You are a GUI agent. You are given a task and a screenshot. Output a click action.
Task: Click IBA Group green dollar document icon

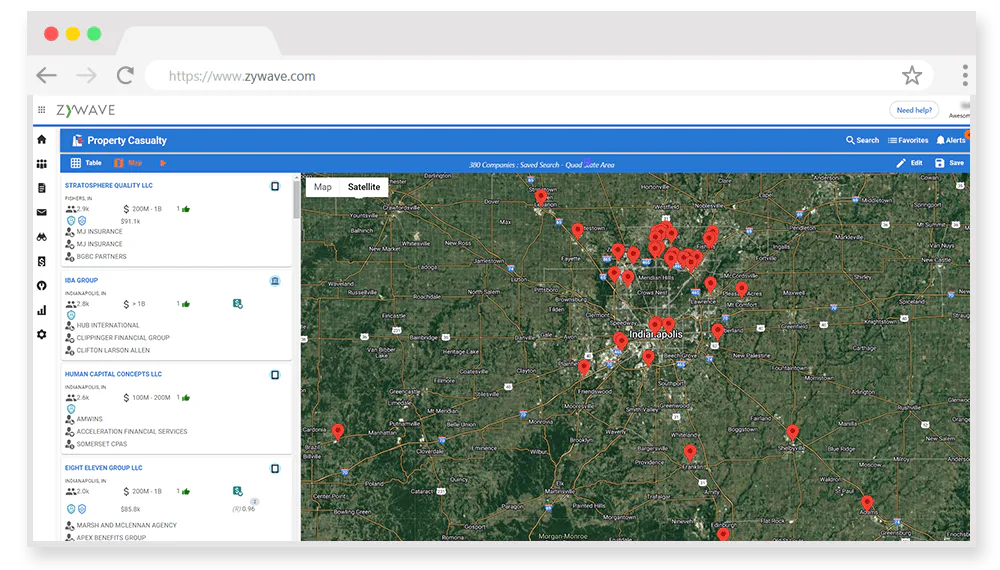point(238,304)
